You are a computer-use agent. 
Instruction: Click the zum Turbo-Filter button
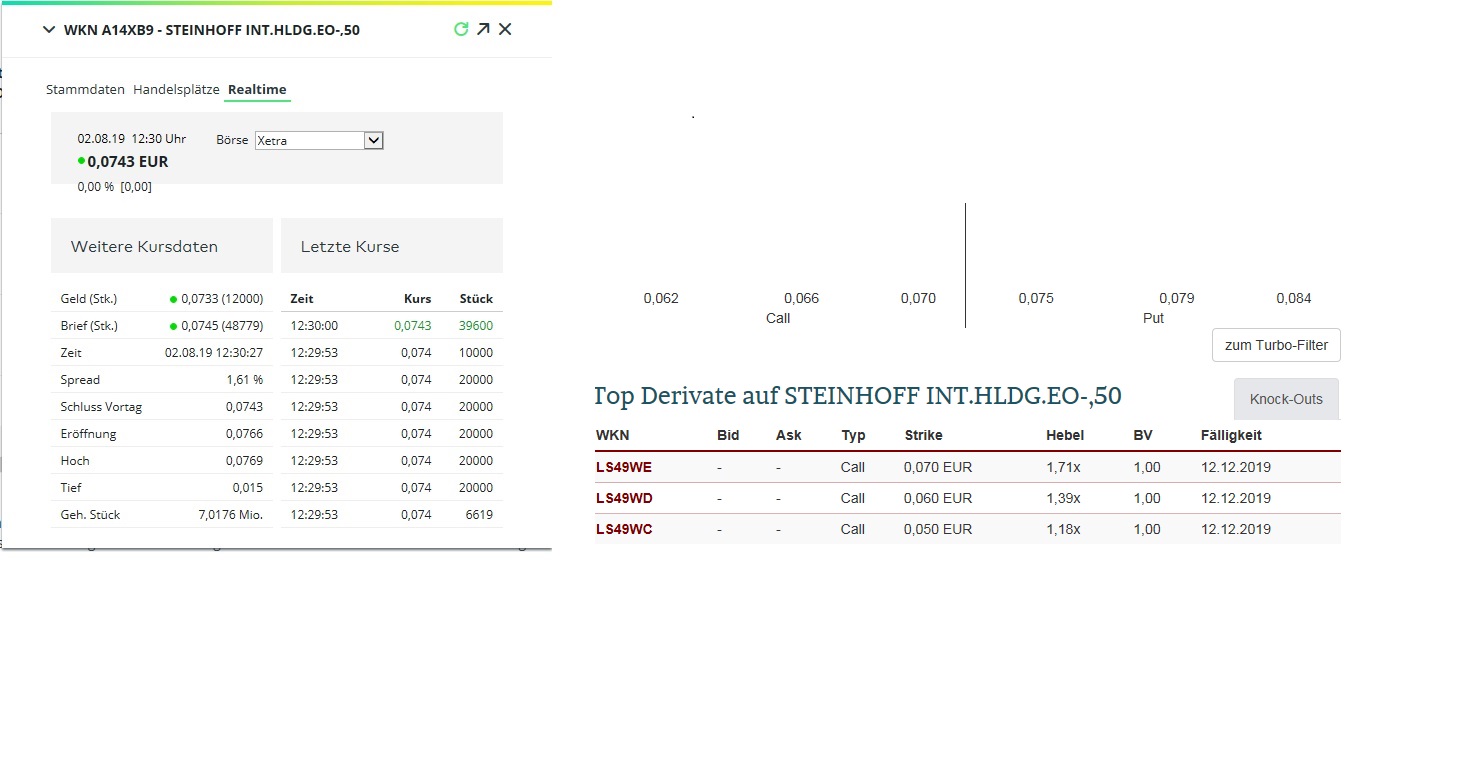[x=1276, y=345]
